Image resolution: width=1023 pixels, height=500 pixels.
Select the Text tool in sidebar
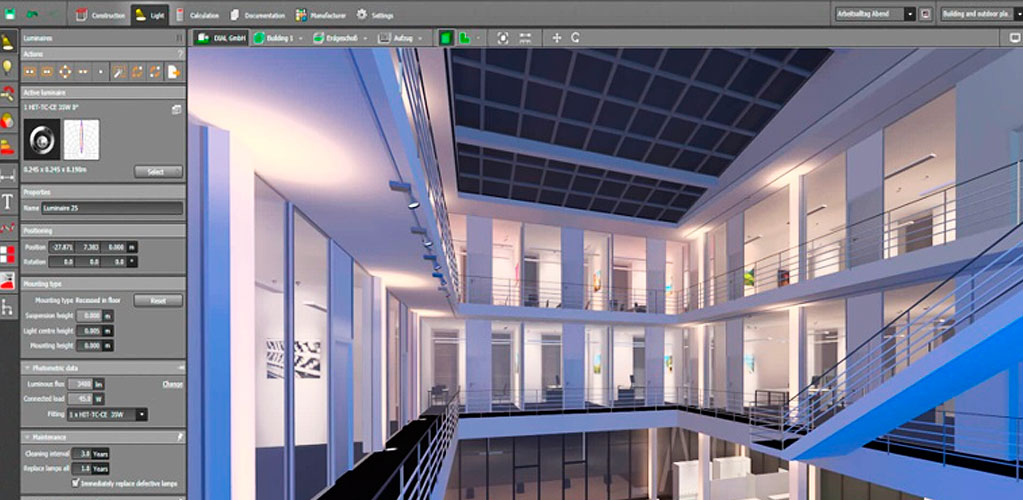pos(8,201)
